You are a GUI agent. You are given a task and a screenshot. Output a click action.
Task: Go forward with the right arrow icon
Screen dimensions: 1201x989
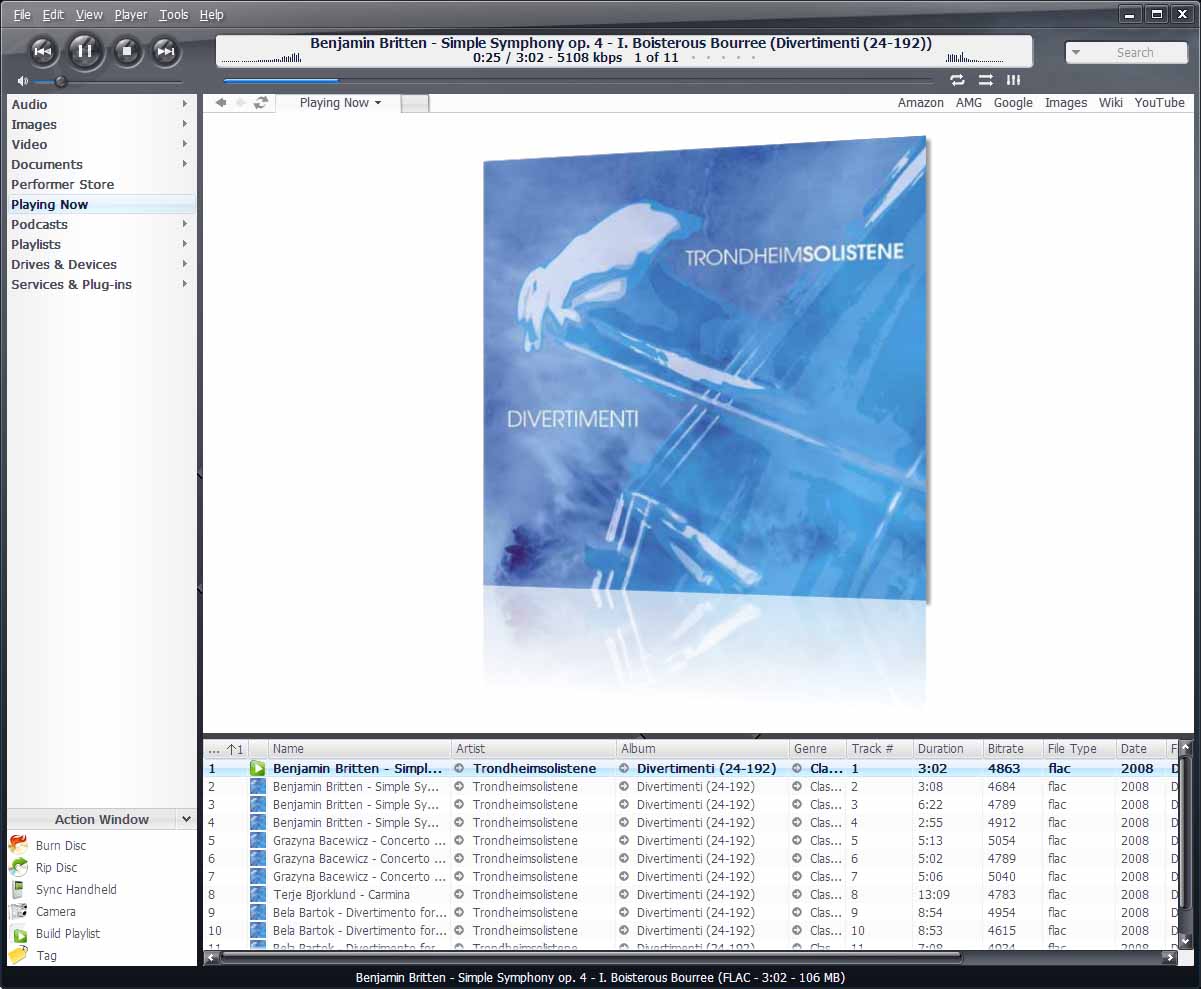[x=241, y=102]
